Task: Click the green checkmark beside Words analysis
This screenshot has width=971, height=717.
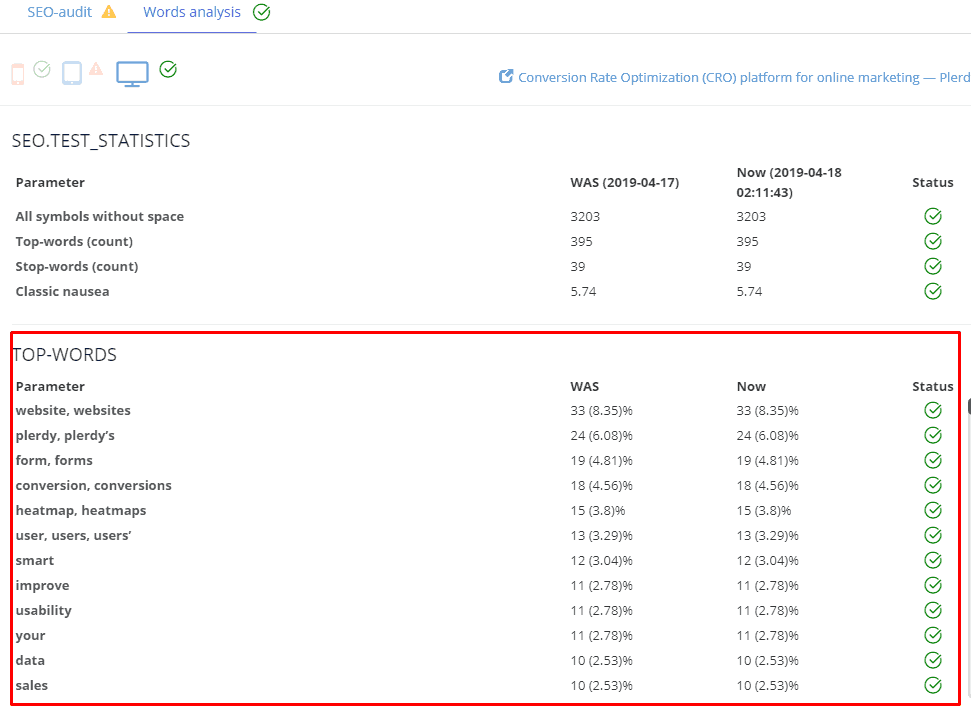Action: pos(262,12)
